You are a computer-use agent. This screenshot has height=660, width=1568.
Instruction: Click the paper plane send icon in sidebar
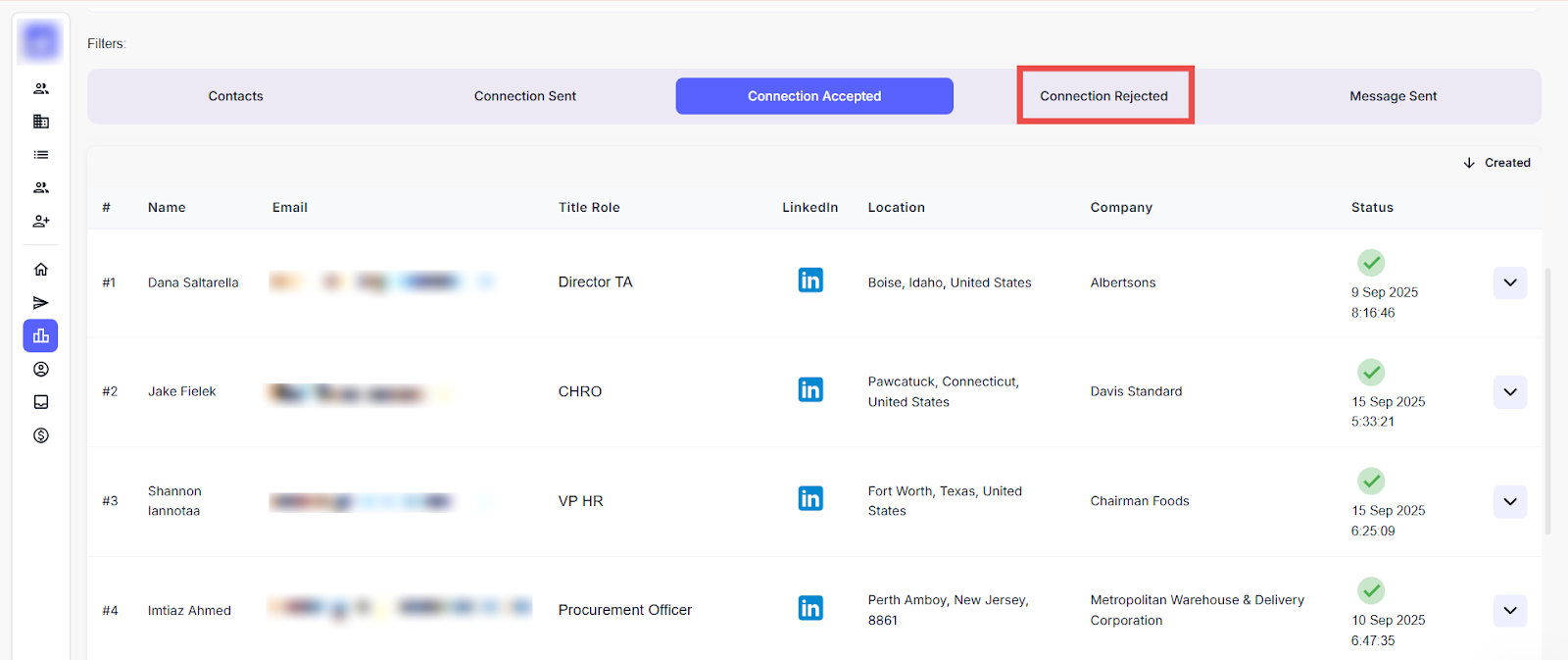(41, 303)
